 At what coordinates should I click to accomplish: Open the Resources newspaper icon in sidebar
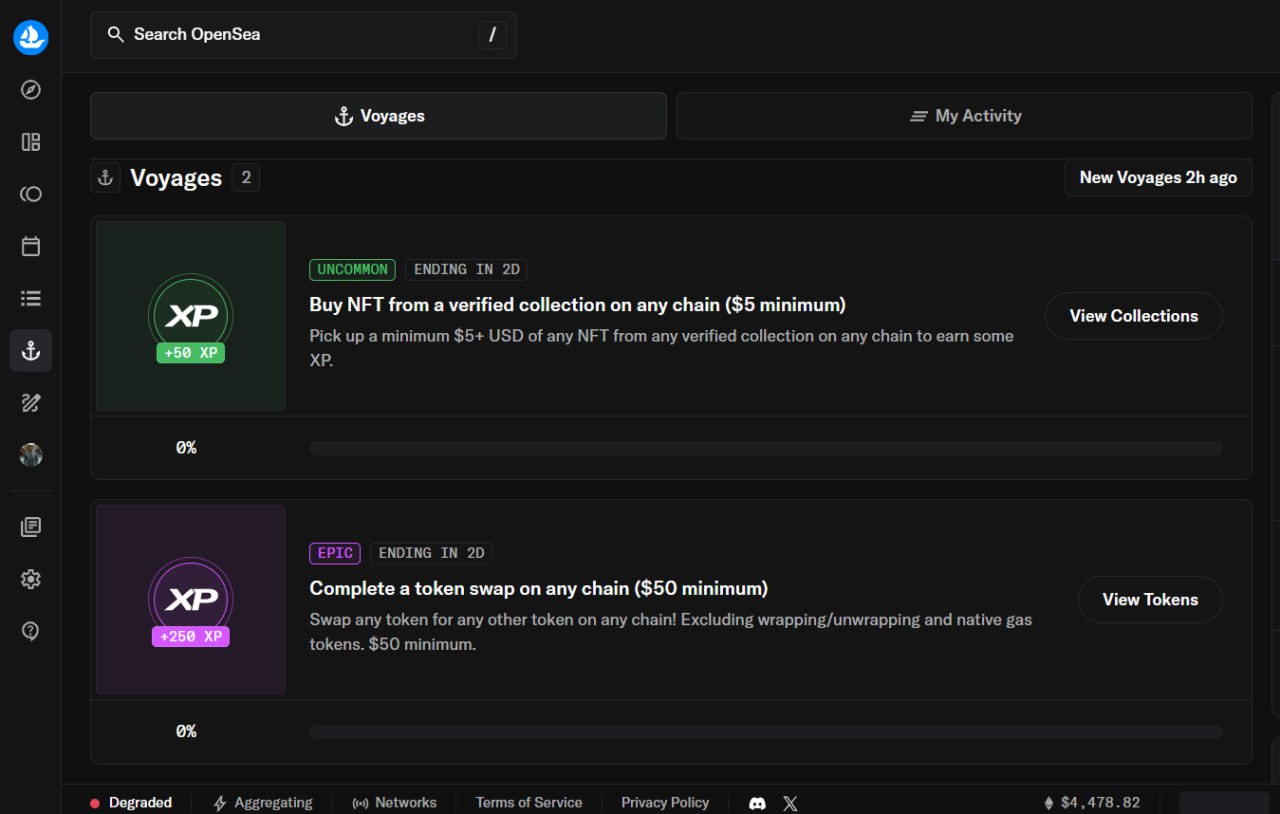pyautogui.click(x=31, y=527)
